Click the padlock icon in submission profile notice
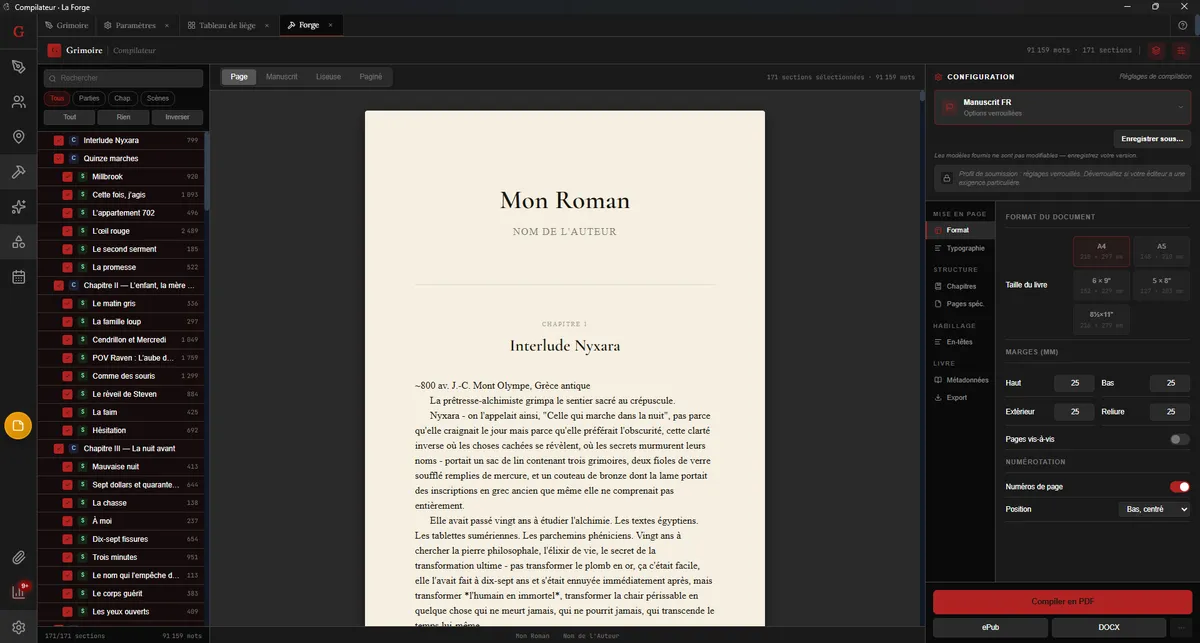 [x=947, y=179]
